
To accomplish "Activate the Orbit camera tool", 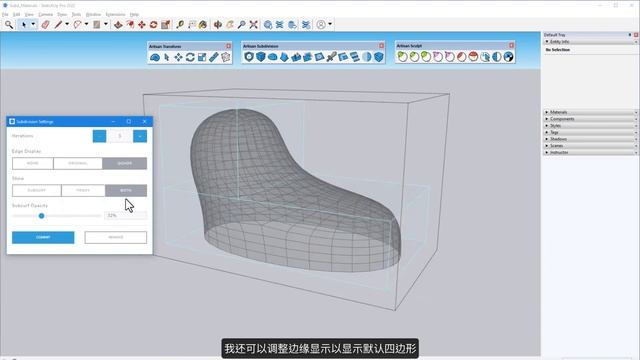I will click(218, 25).
